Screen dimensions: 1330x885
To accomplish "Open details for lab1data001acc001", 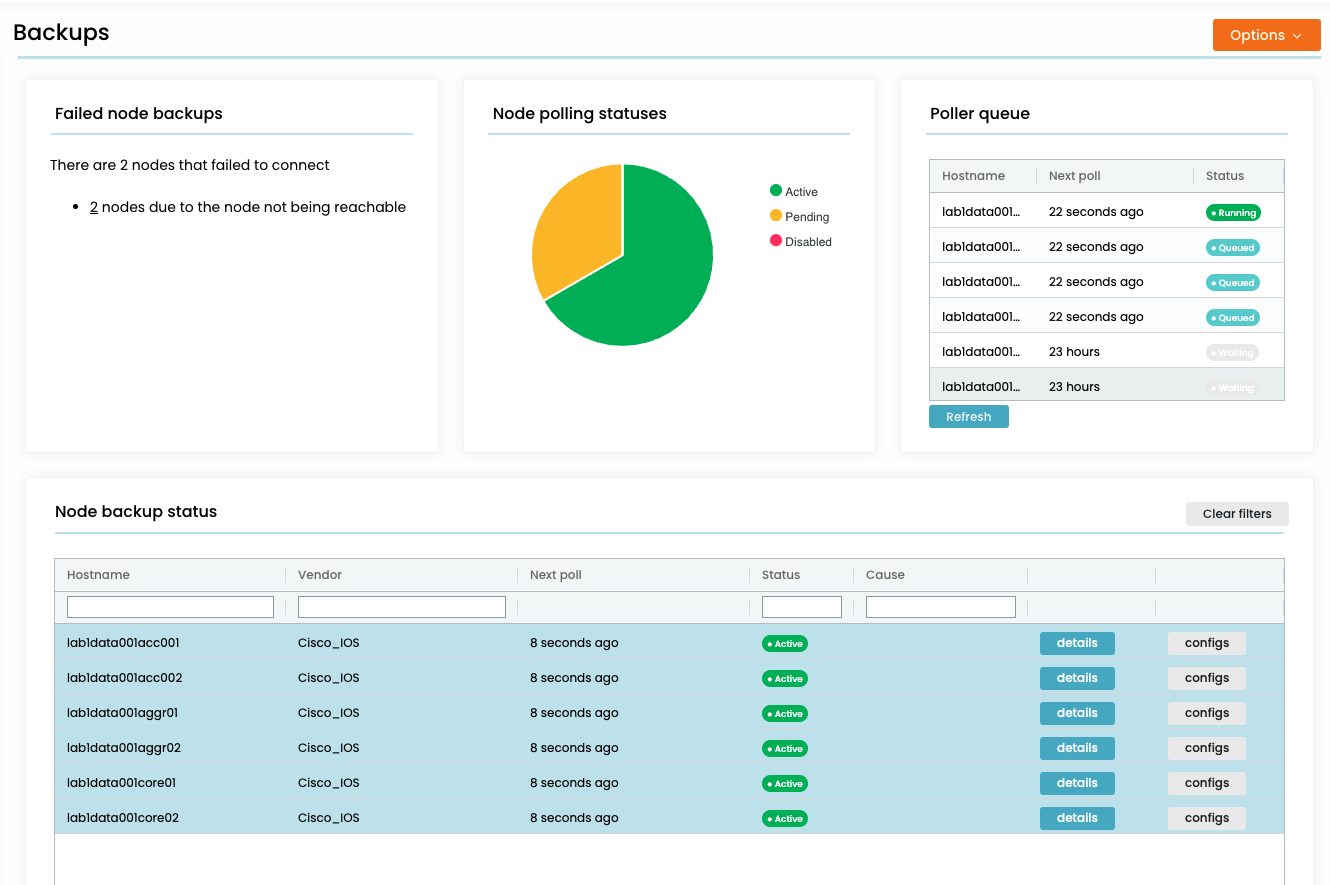I will (x=1077, y=643).
